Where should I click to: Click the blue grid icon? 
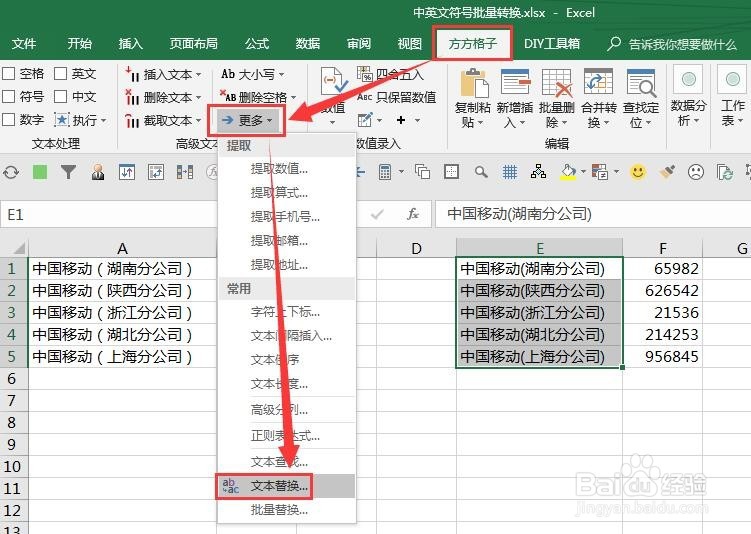point(510,171)
